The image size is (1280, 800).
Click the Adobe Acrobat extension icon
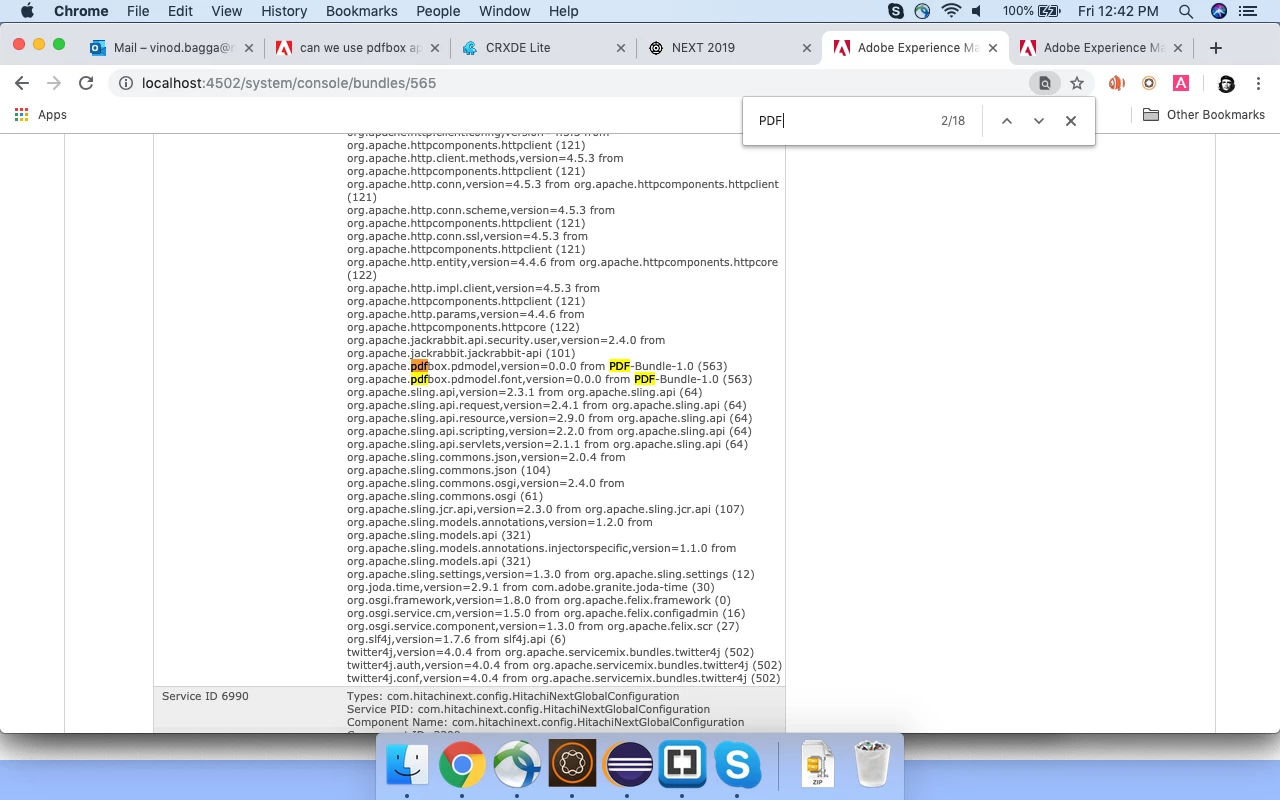click(1181, 83)
